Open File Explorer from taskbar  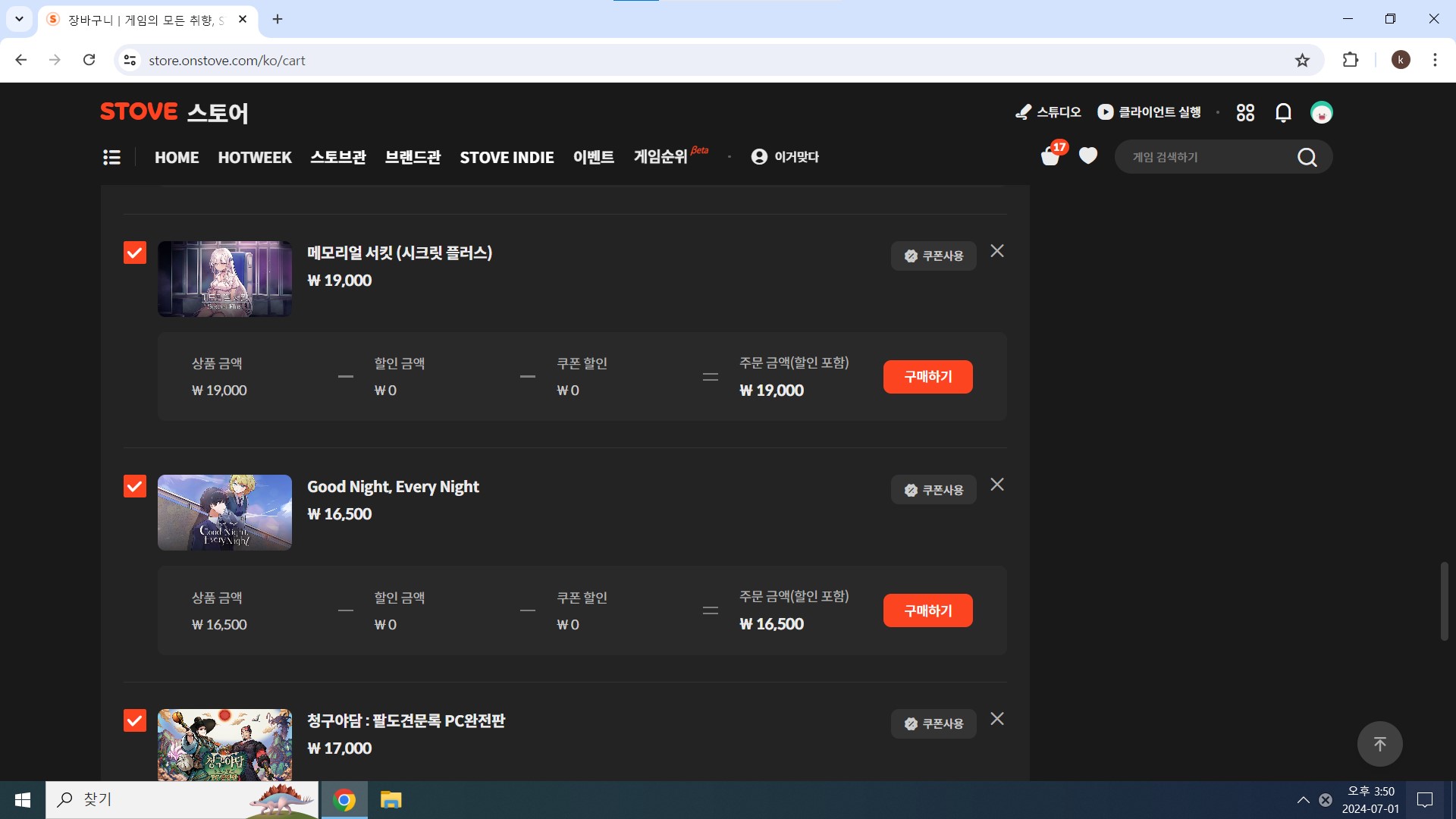(x=391, y=800)
